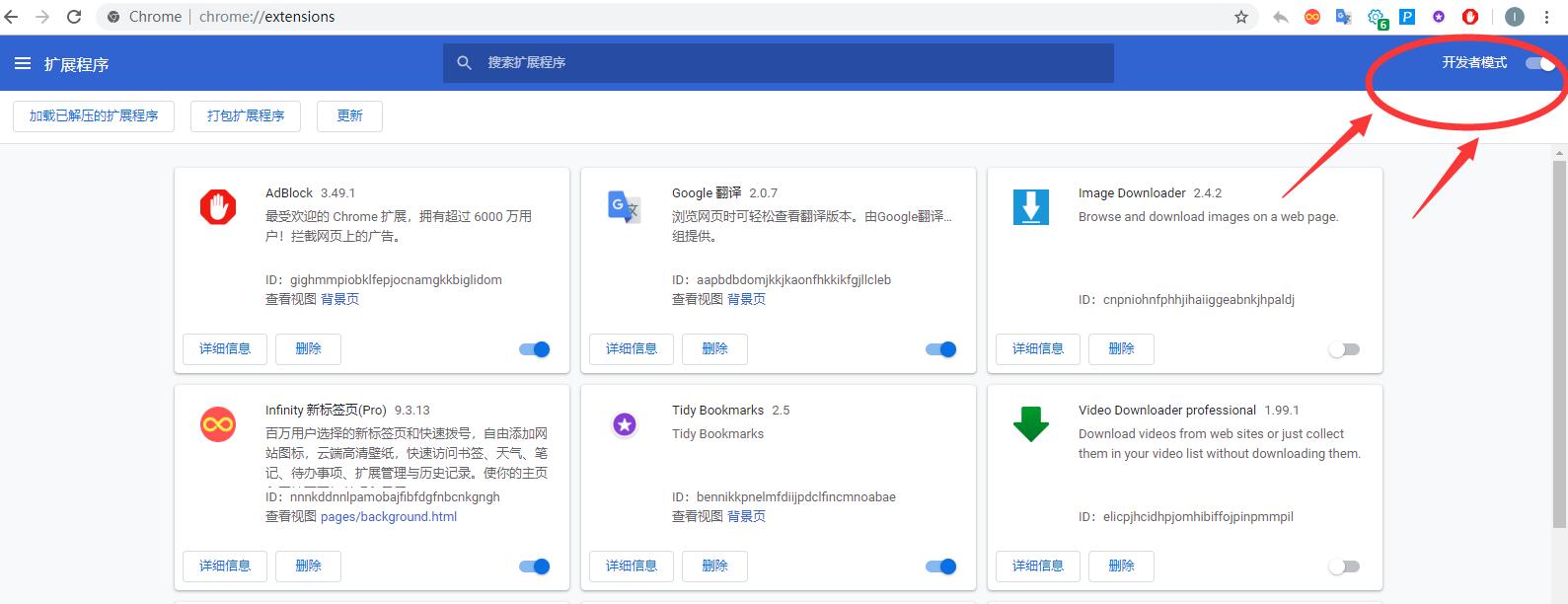Disable Infinity 新标签页 extension
The image size is (1568, 604).
535,566
